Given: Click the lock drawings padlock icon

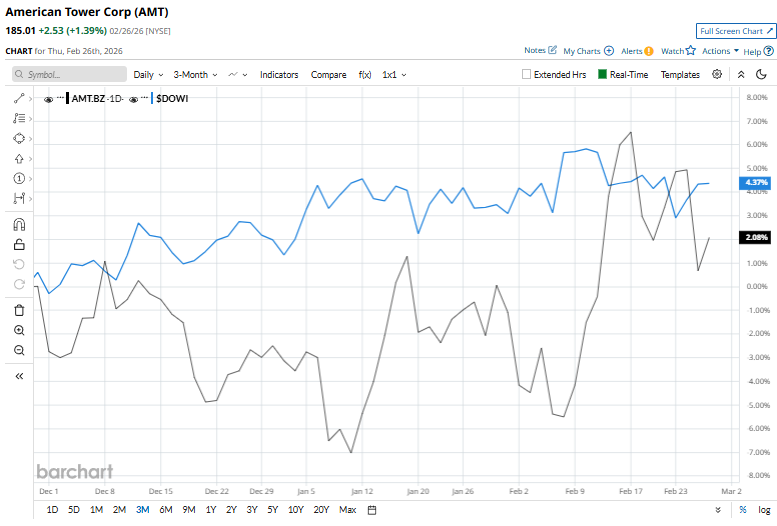Looking at the screenshot, I should coord(19,244).
